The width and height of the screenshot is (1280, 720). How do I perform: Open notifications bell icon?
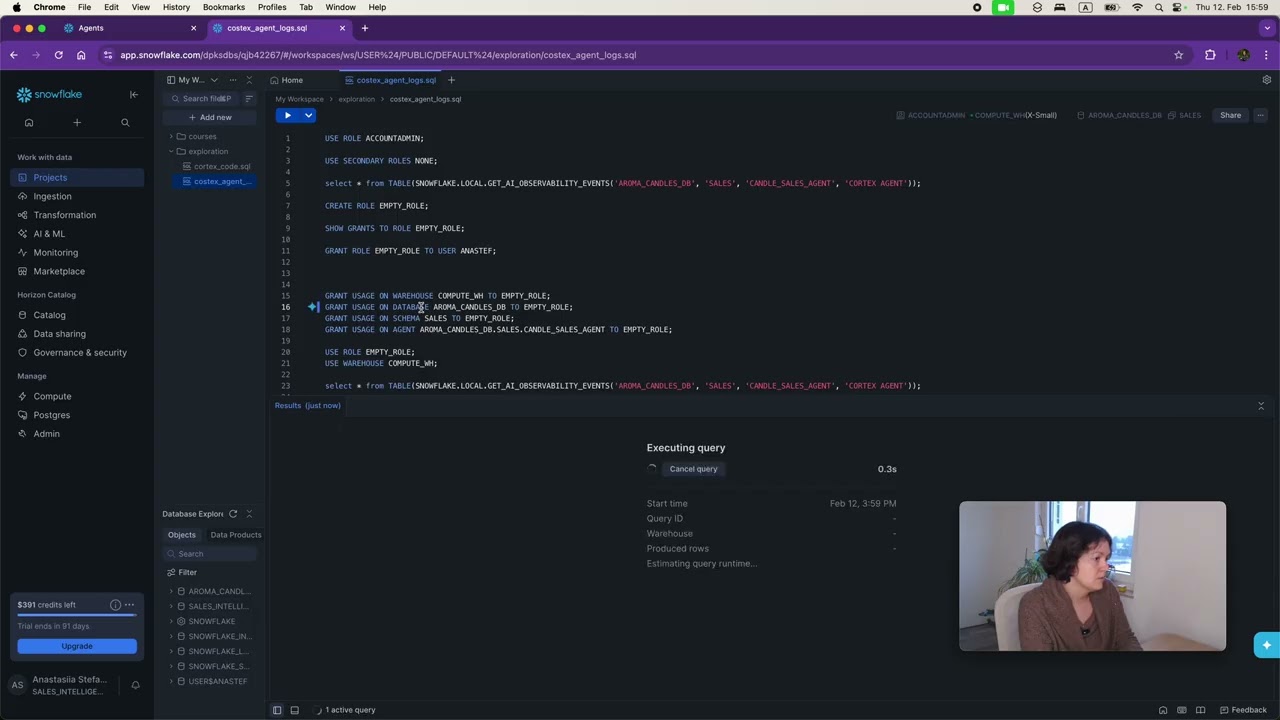135,685
